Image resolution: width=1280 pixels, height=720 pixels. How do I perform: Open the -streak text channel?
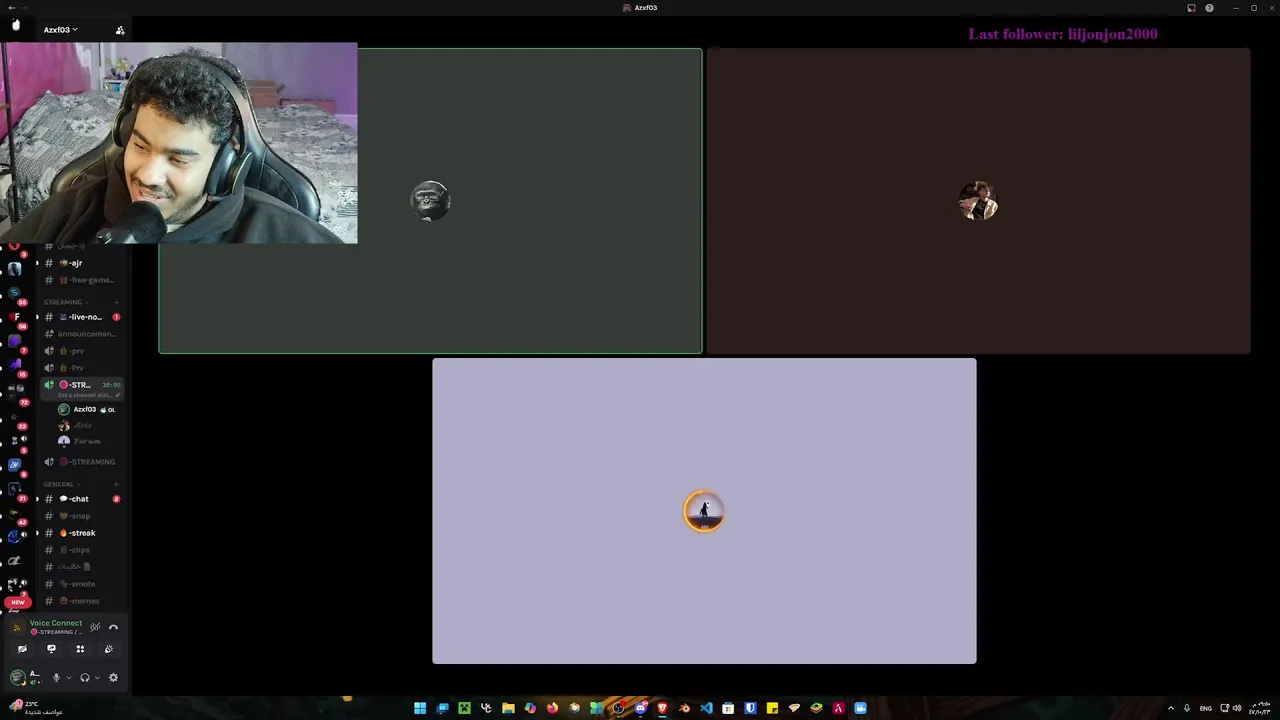tap(80, 533)
